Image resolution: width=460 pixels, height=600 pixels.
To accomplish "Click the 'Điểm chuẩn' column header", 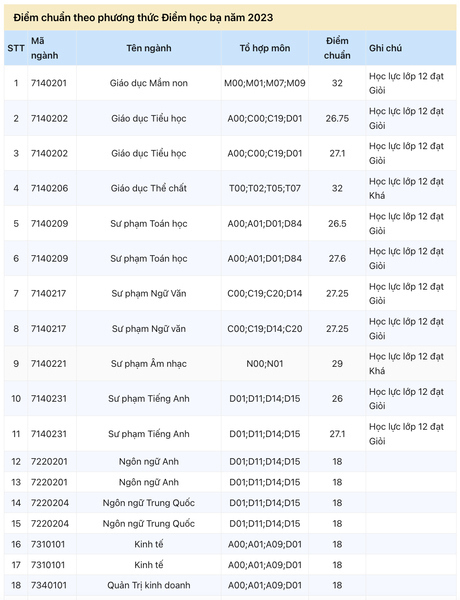I will coord(337,48).
